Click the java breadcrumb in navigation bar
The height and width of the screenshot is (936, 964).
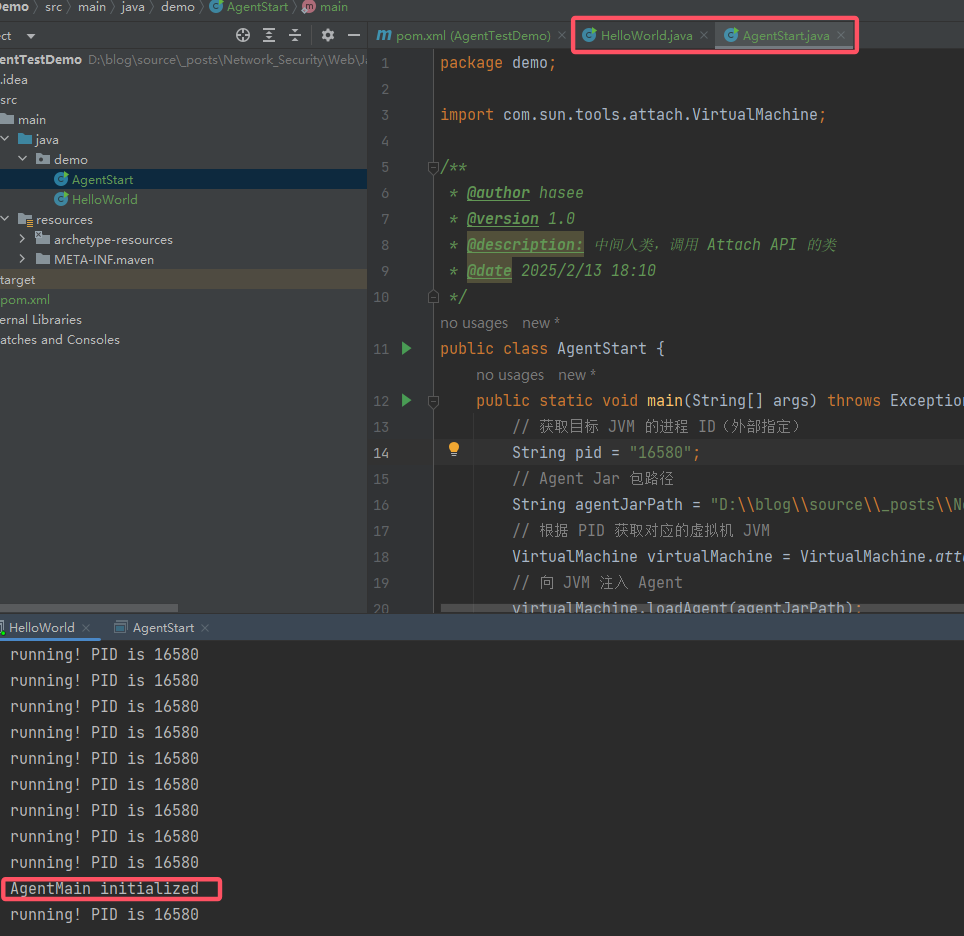(x=133, y=7)
